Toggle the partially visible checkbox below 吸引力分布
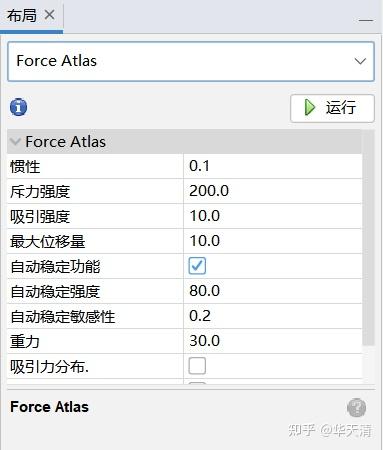The height and width of the screenshot is (450, 383). 197,383
